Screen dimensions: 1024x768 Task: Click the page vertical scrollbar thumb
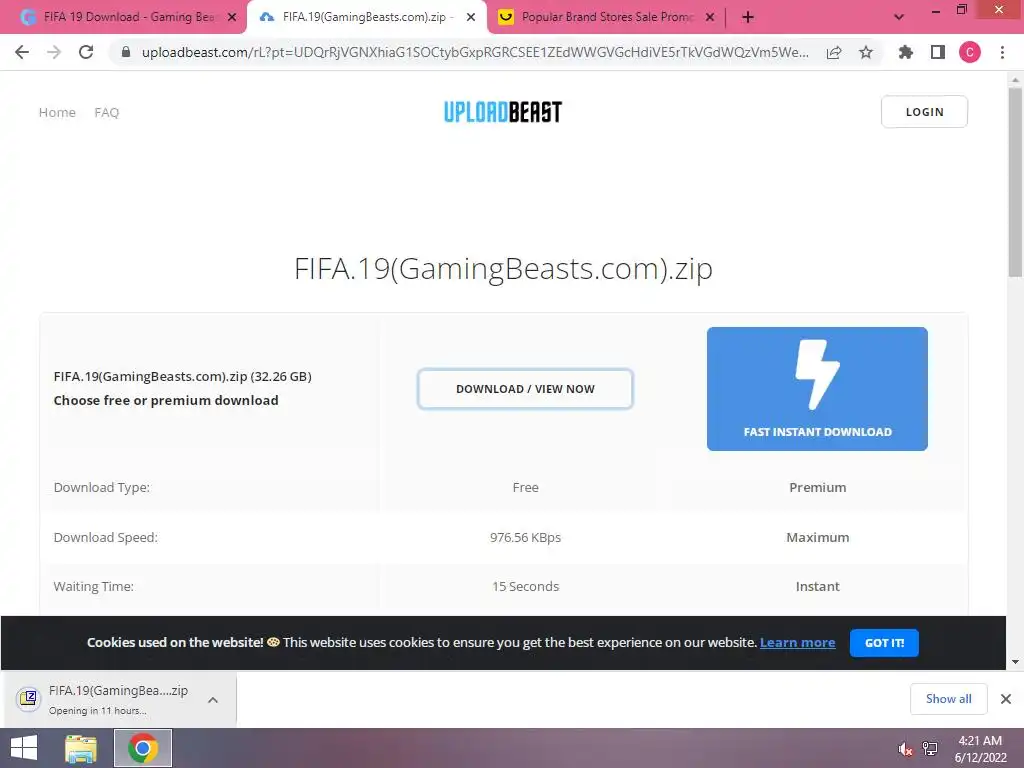coord(1015,183)
